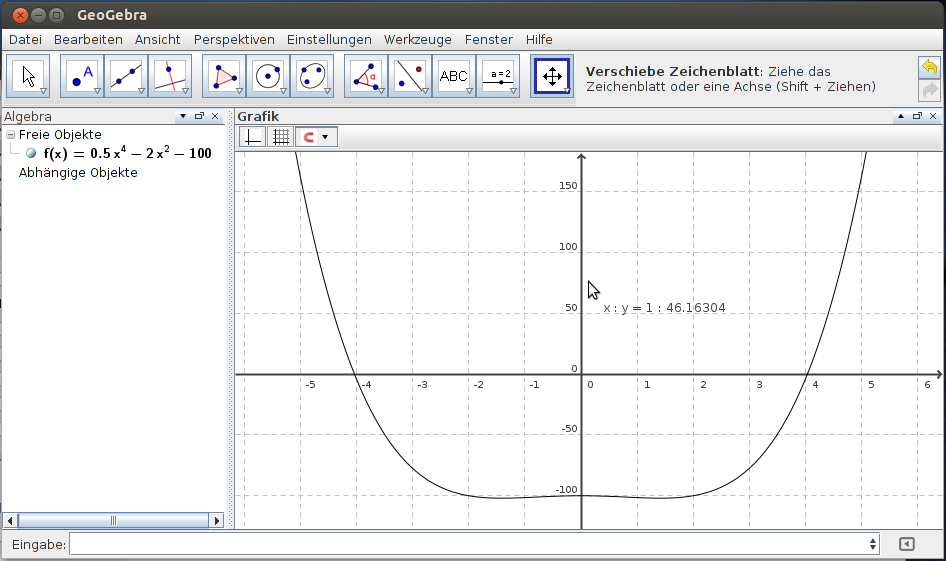946x561 pixels.
Task: Select the Ellipse/Conic tool
Action: [x=312, y=76]
